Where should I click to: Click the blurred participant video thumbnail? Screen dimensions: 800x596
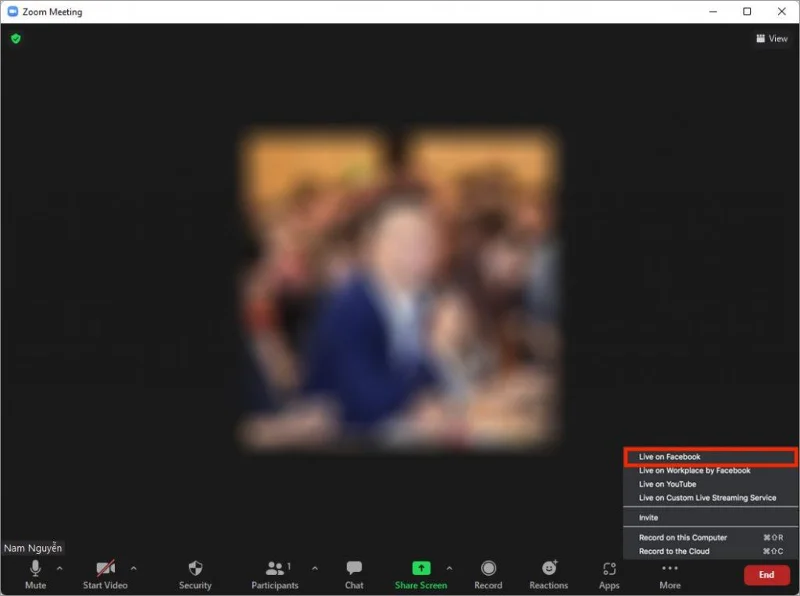399,288
